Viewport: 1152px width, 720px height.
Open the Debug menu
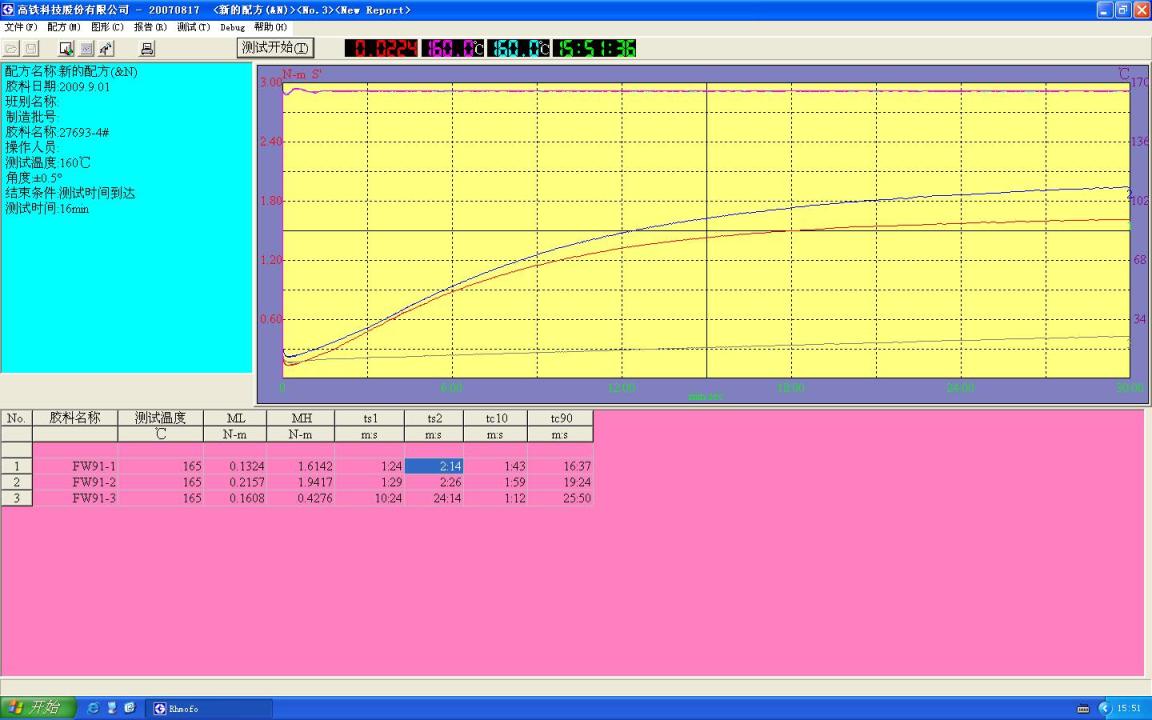[x=232, y=27]
